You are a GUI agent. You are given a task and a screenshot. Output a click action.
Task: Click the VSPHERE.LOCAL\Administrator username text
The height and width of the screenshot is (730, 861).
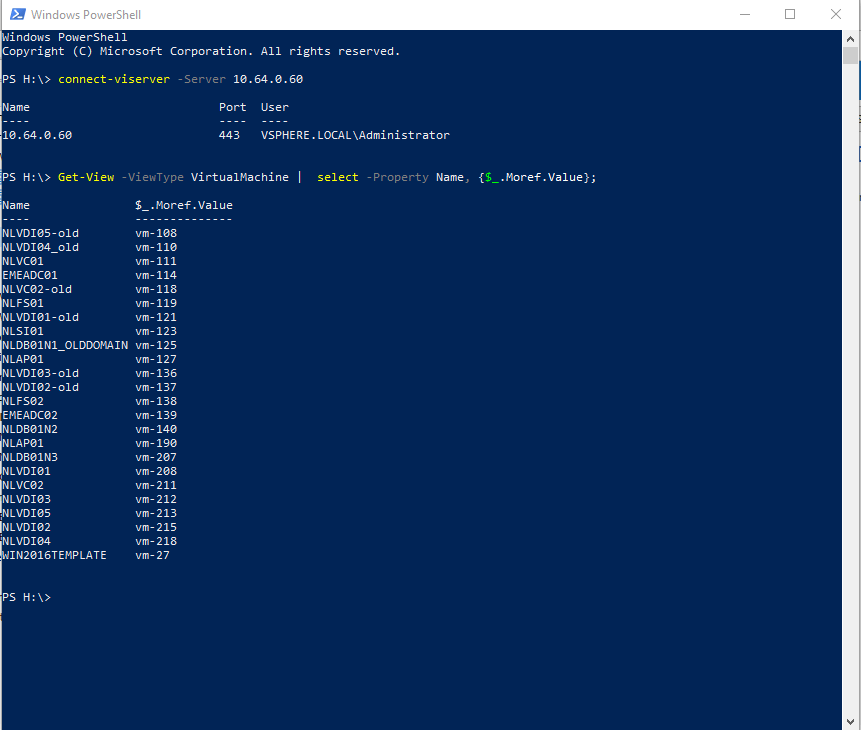359,134
